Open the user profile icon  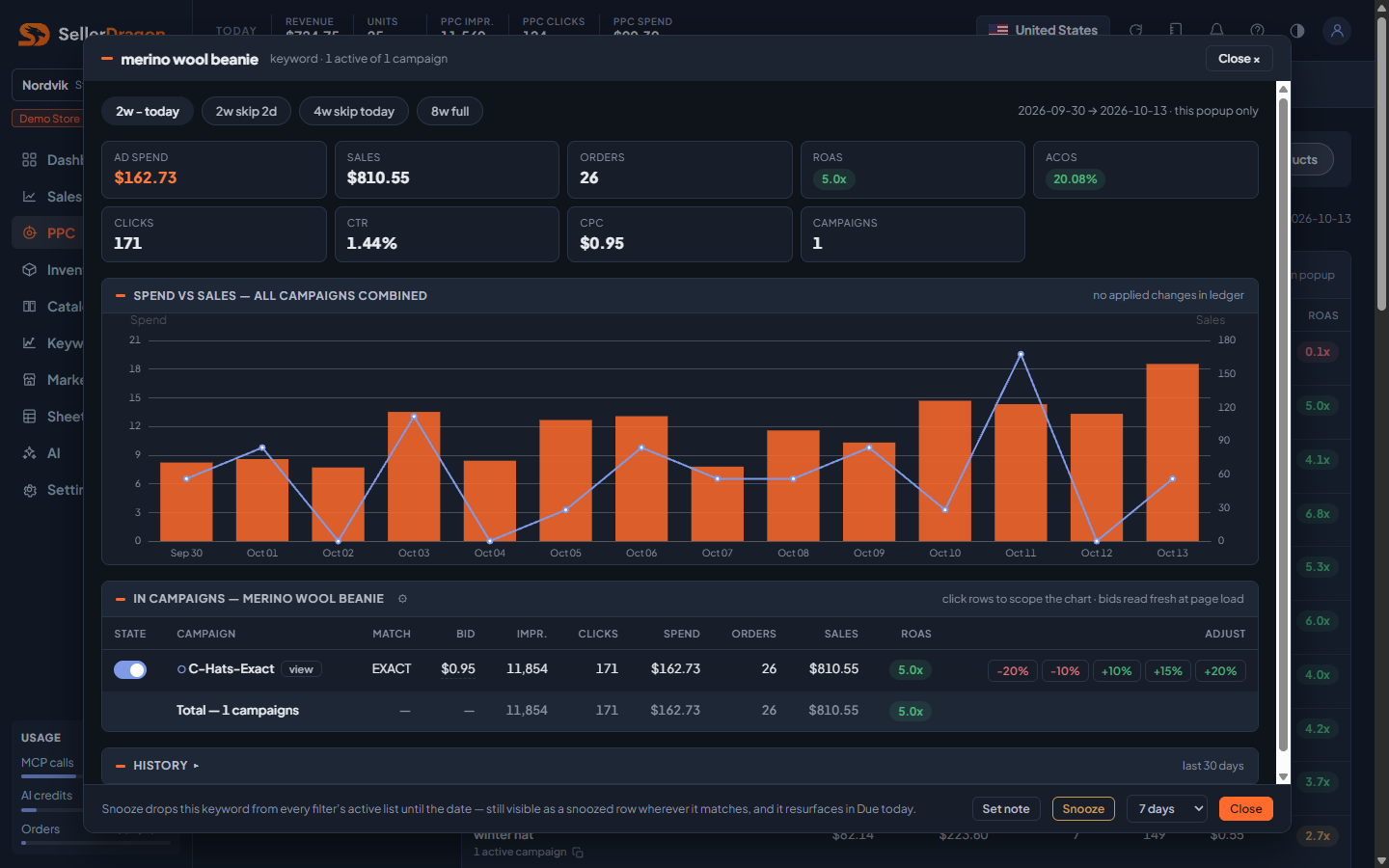point(1337,31)
